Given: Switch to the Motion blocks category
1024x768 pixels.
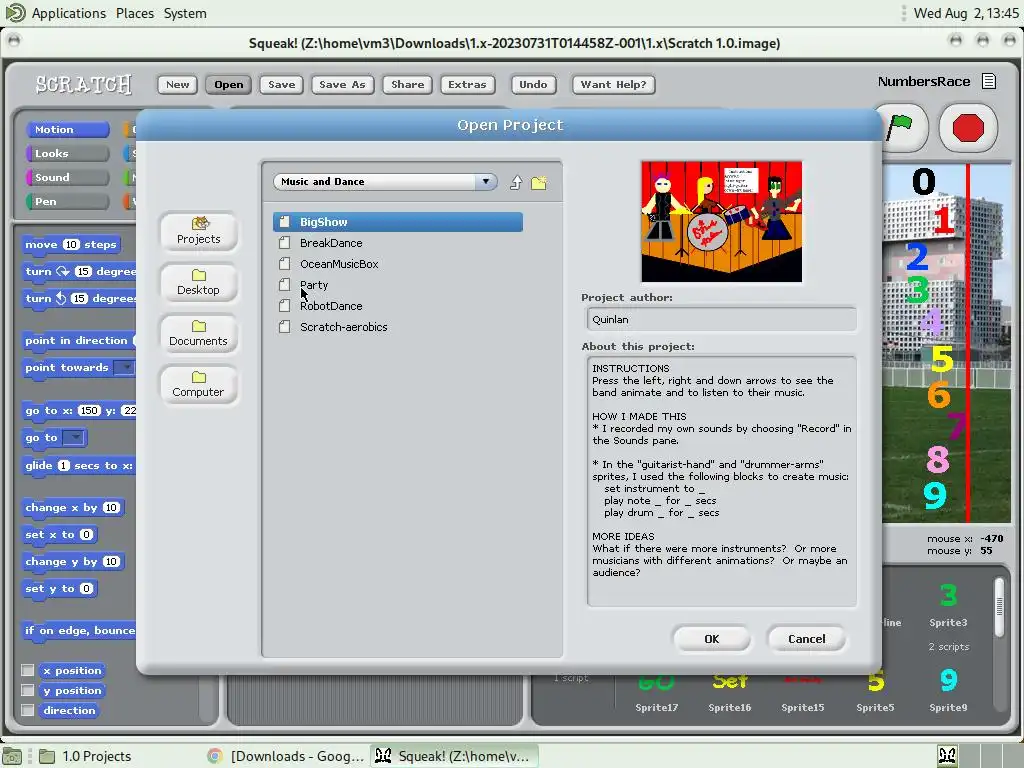Looking at the screenshot, I should pyautogui.click(x=67, y=129).
